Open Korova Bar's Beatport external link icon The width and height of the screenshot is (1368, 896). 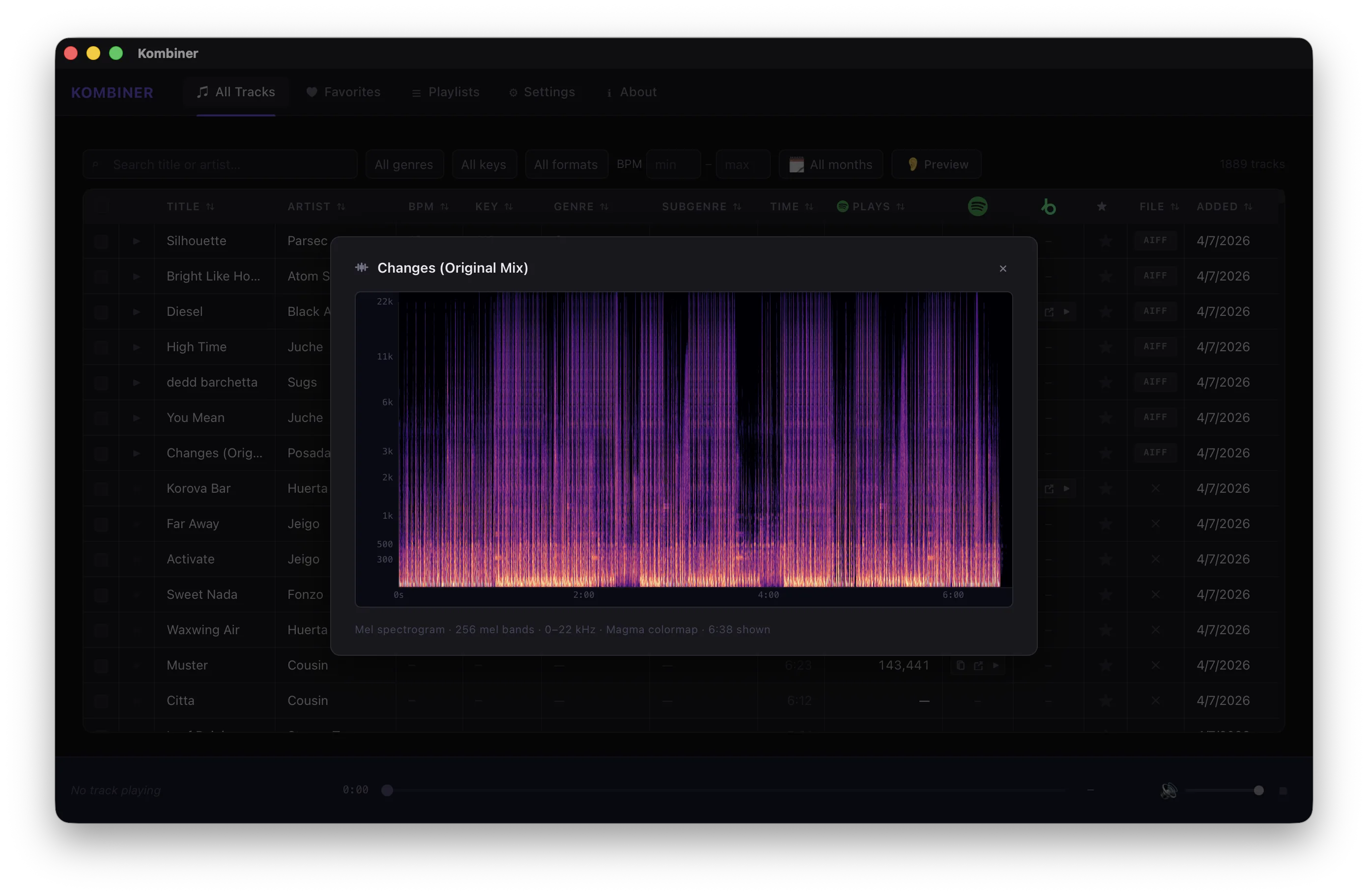(x=1049, y=488)
